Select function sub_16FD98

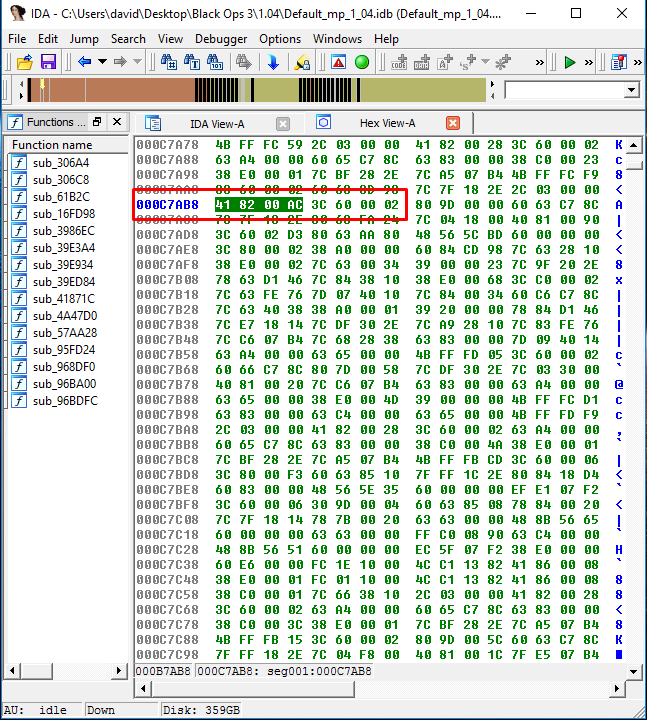click(x=64, y=214)
